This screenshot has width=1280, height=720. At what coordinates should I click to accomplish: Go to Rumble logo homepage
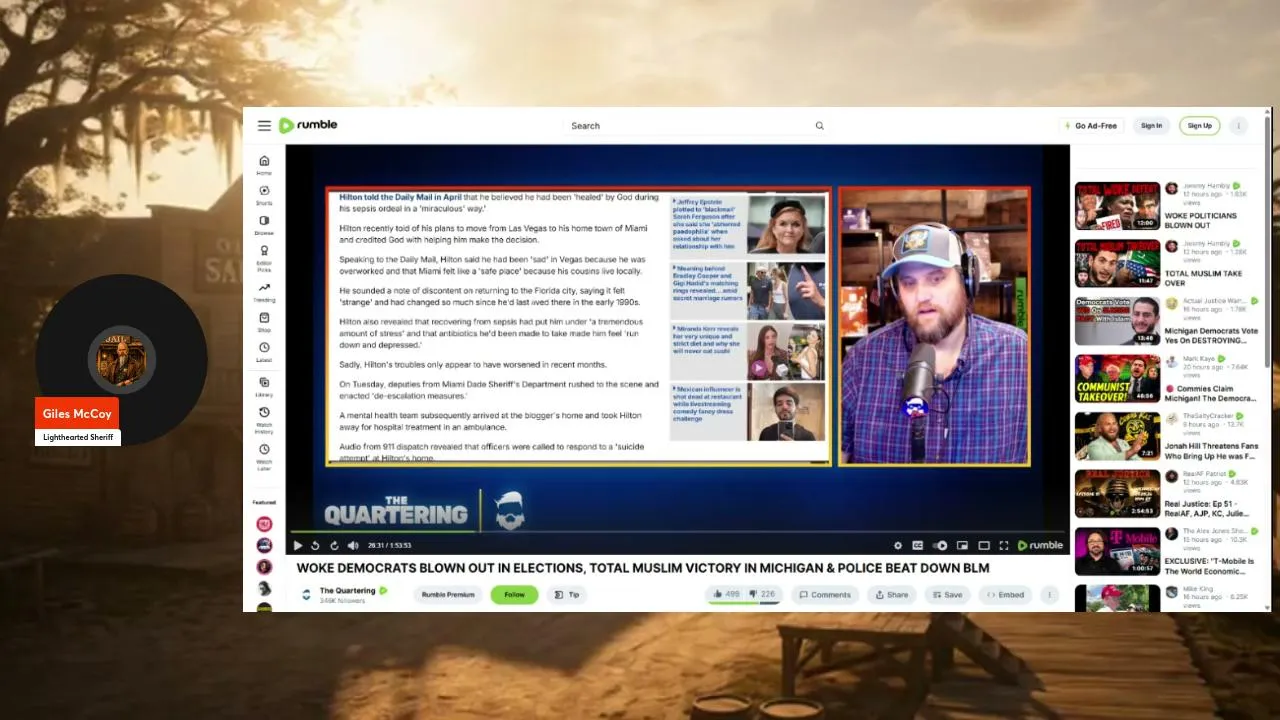click(308, 125)
